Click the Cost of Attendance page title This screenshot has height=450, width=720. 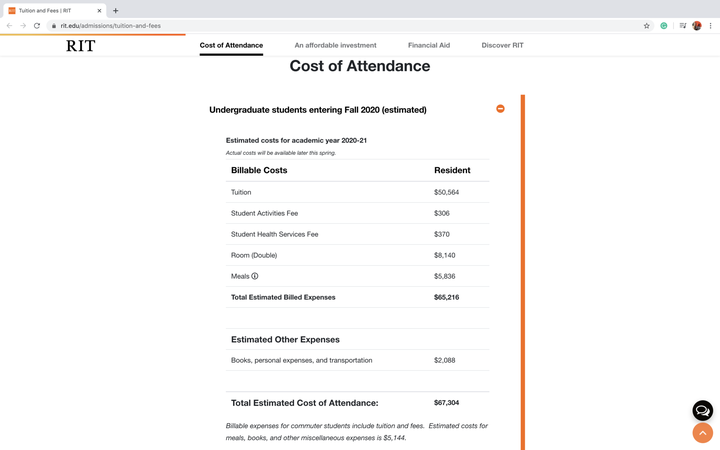pos(360,66)
